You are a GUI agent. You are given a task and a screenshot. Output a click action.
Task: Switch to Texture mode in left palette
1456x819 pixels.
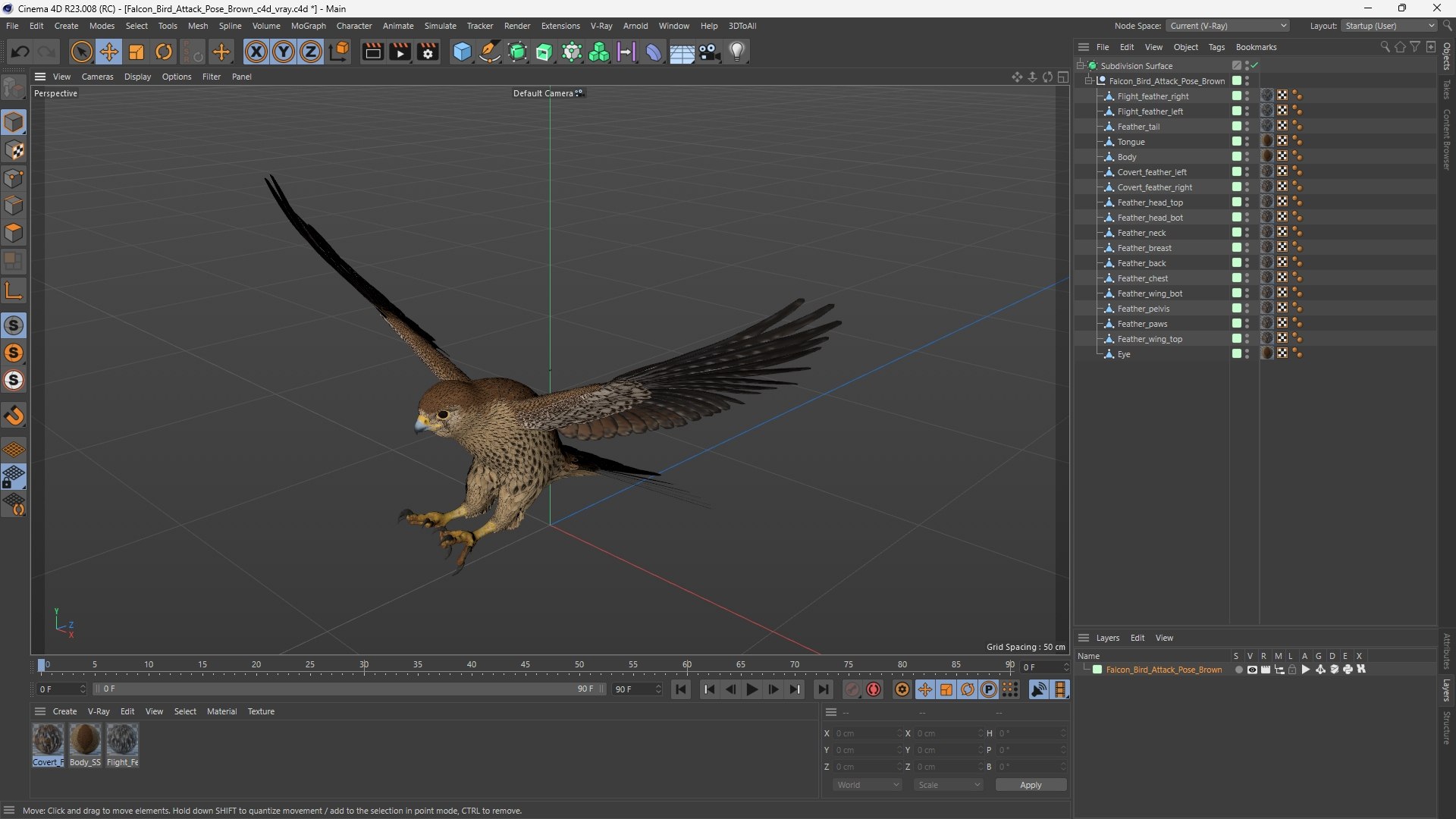coord(14,150)
